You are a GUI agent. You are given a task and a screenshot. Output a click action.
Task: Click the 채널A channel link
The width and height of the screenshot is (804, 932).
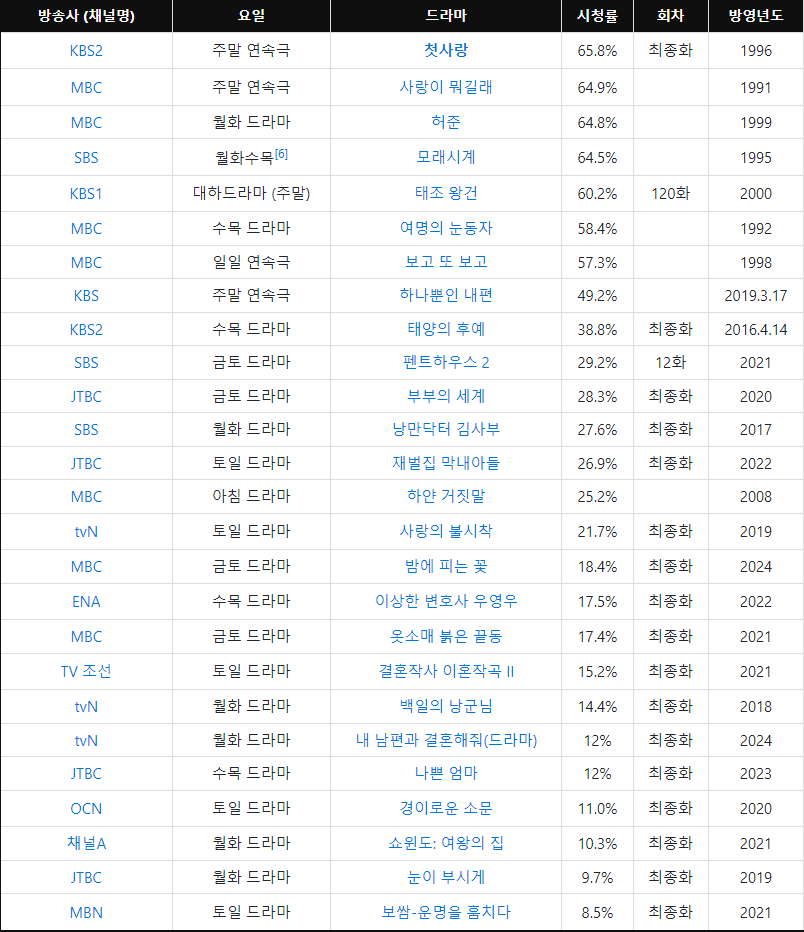[86, 843]
